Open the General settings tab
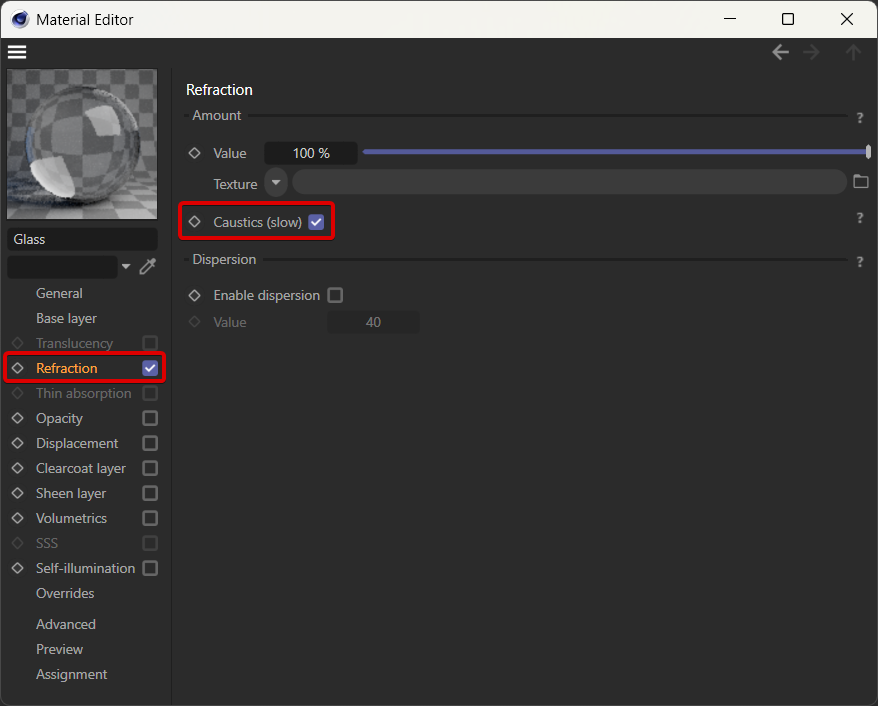Viewport: 878px width, 706px height. point(59,293)
